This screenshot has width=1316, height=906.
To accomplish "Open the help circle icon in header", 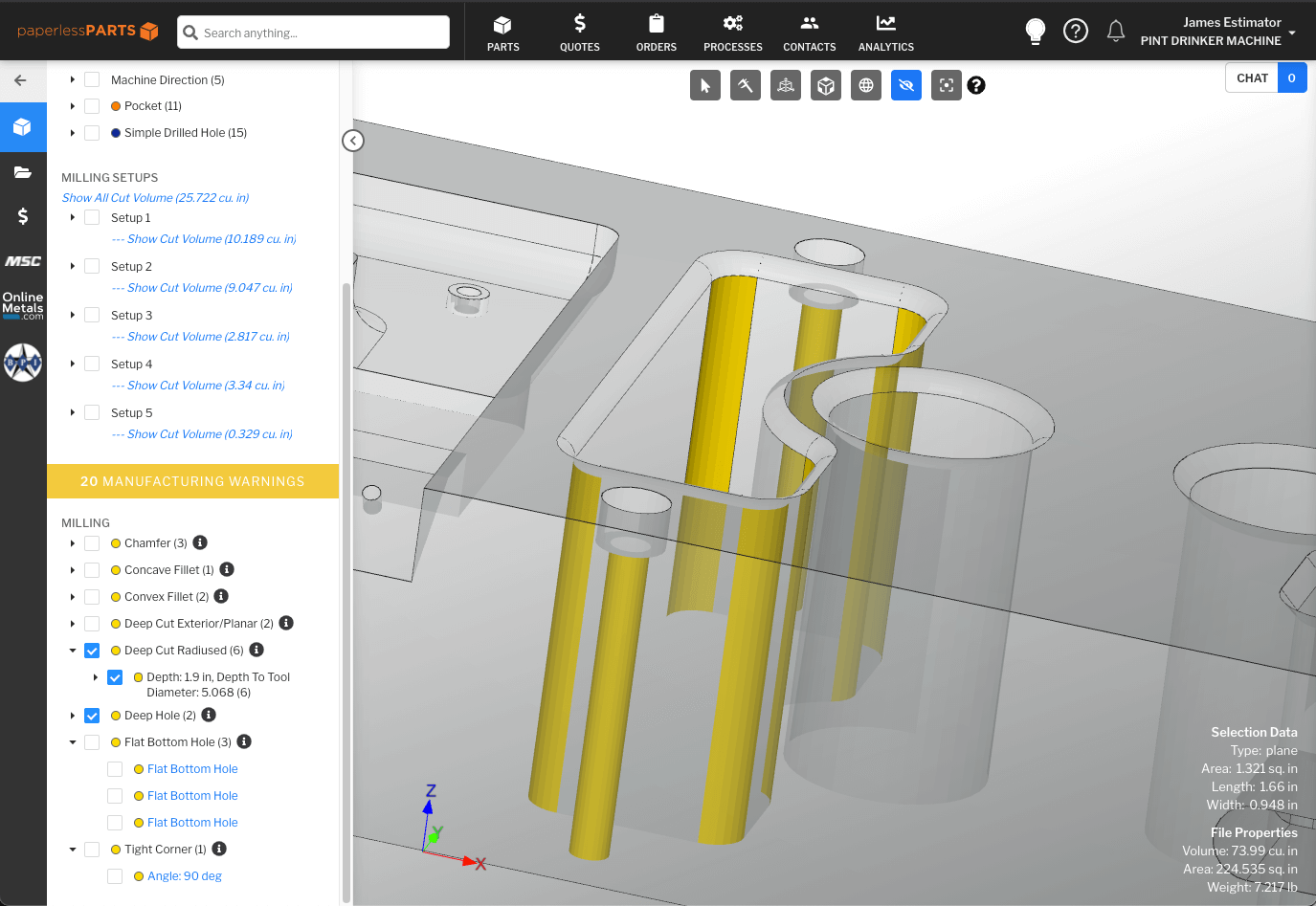I will pos(1076,32).
